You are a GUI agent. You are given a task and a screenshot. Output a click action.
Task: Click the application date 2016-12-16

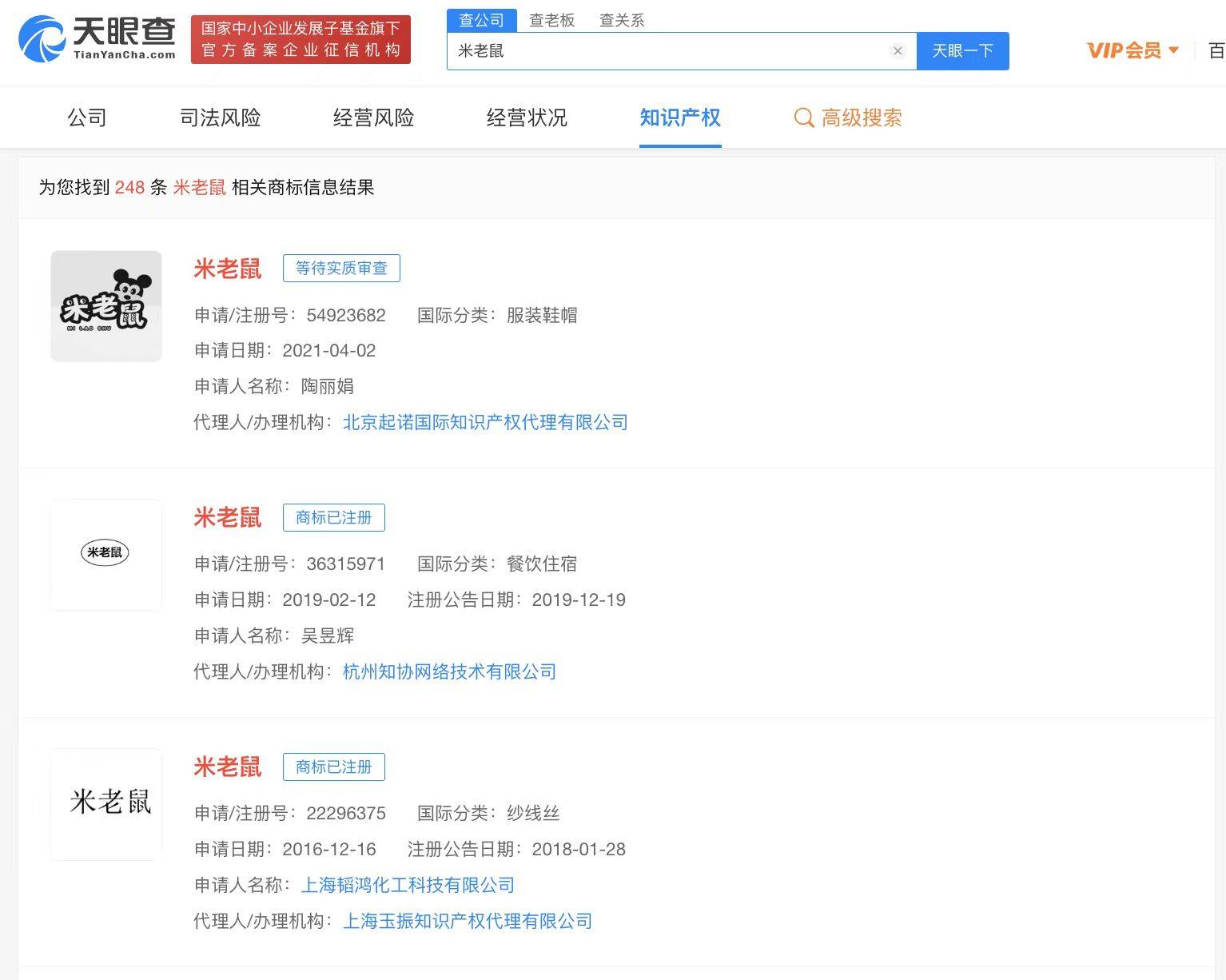tap(329, 849)
